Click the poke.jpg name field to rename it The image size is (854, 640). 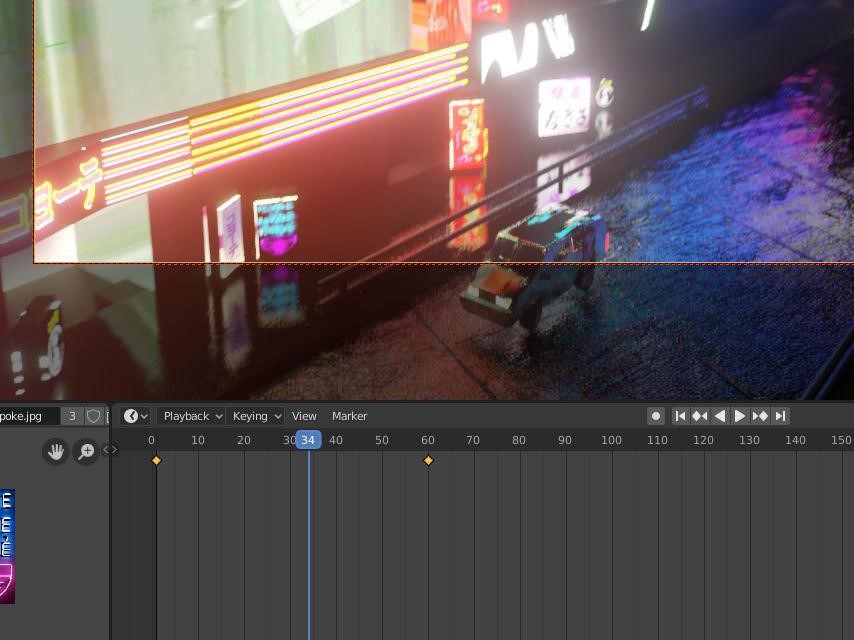(x=30, y=415)
